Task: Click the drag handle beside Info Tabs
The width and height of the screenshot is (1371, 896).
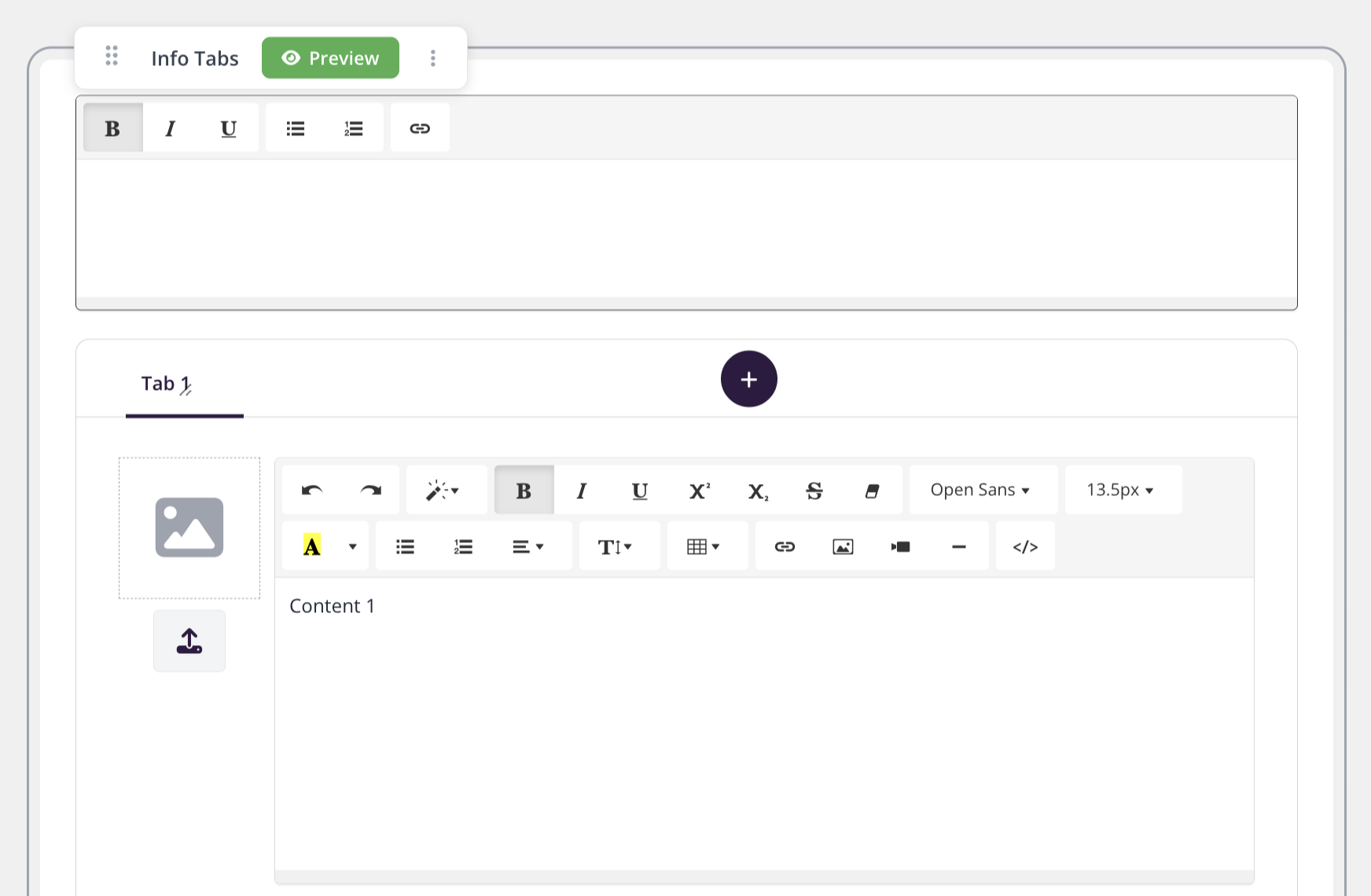Action: 112,56
